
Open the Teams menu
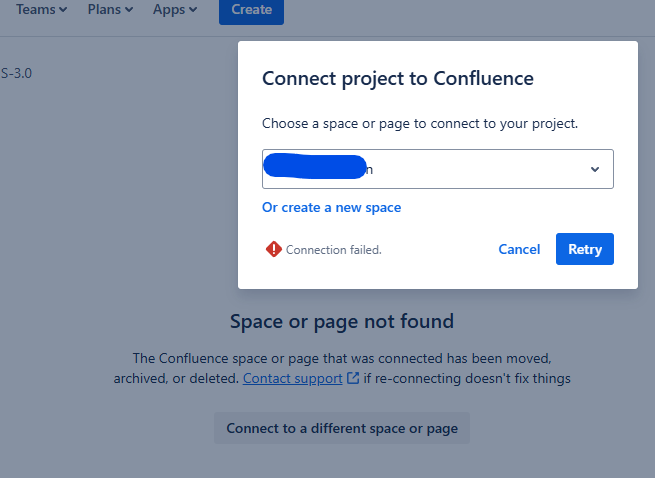coord(41,9)
